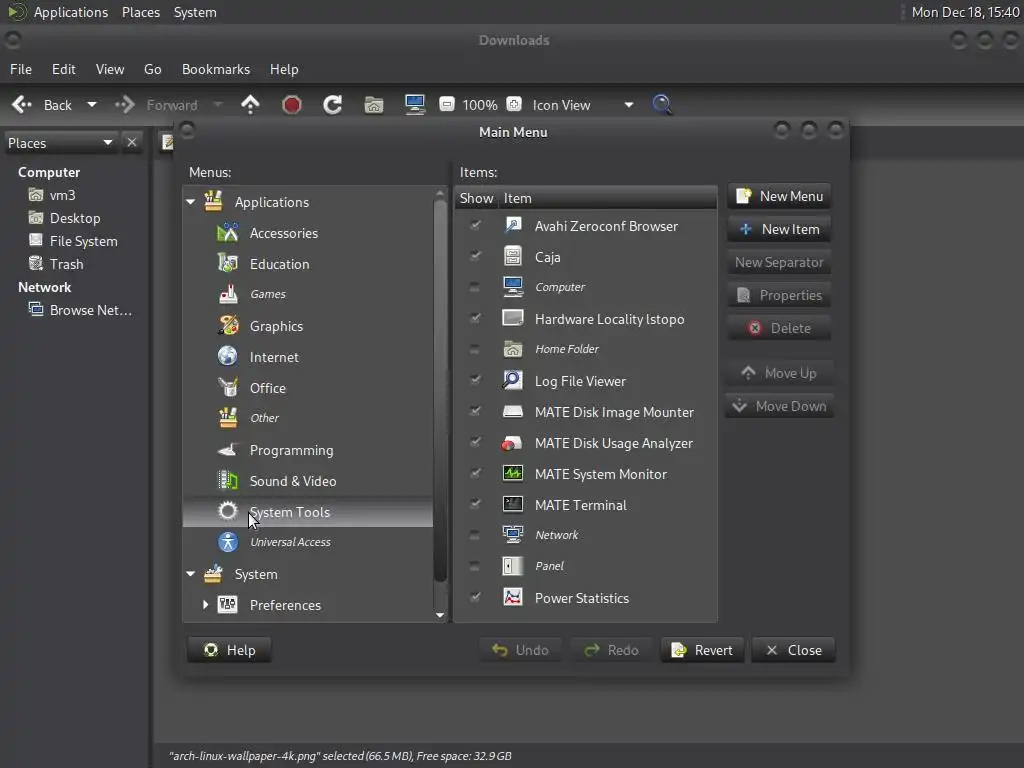
Task: Click the MATE Terminal icon
Action: click(x=513, y=504)
